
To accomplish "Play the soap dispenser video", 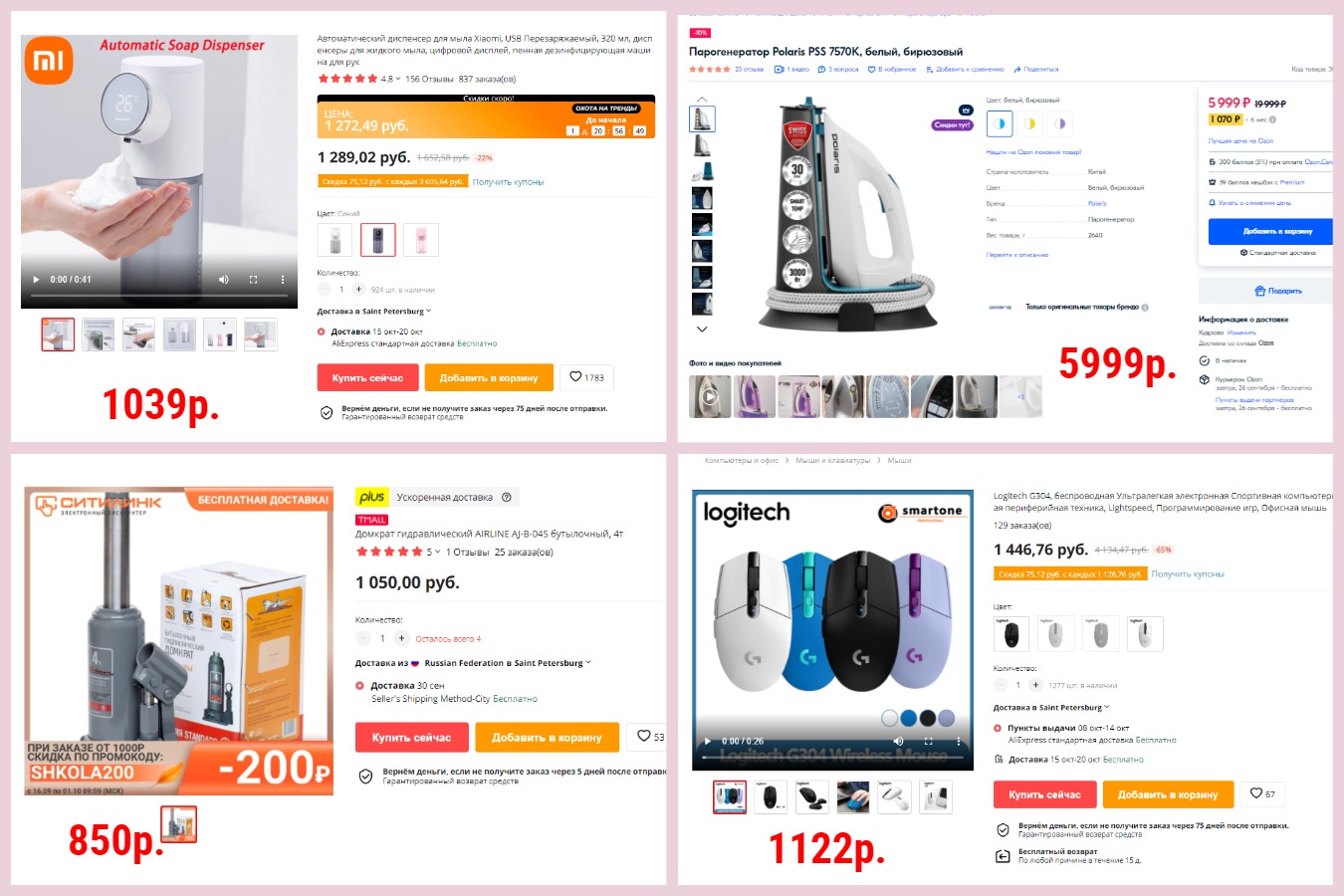I will 37,280.
